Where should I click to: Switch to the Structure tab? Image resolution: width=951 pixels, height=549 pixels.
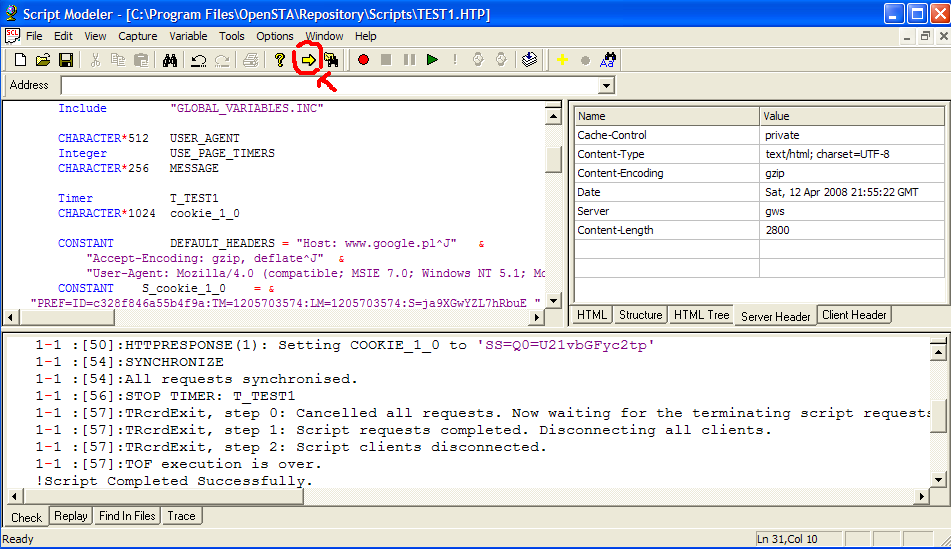click(640, 315)
